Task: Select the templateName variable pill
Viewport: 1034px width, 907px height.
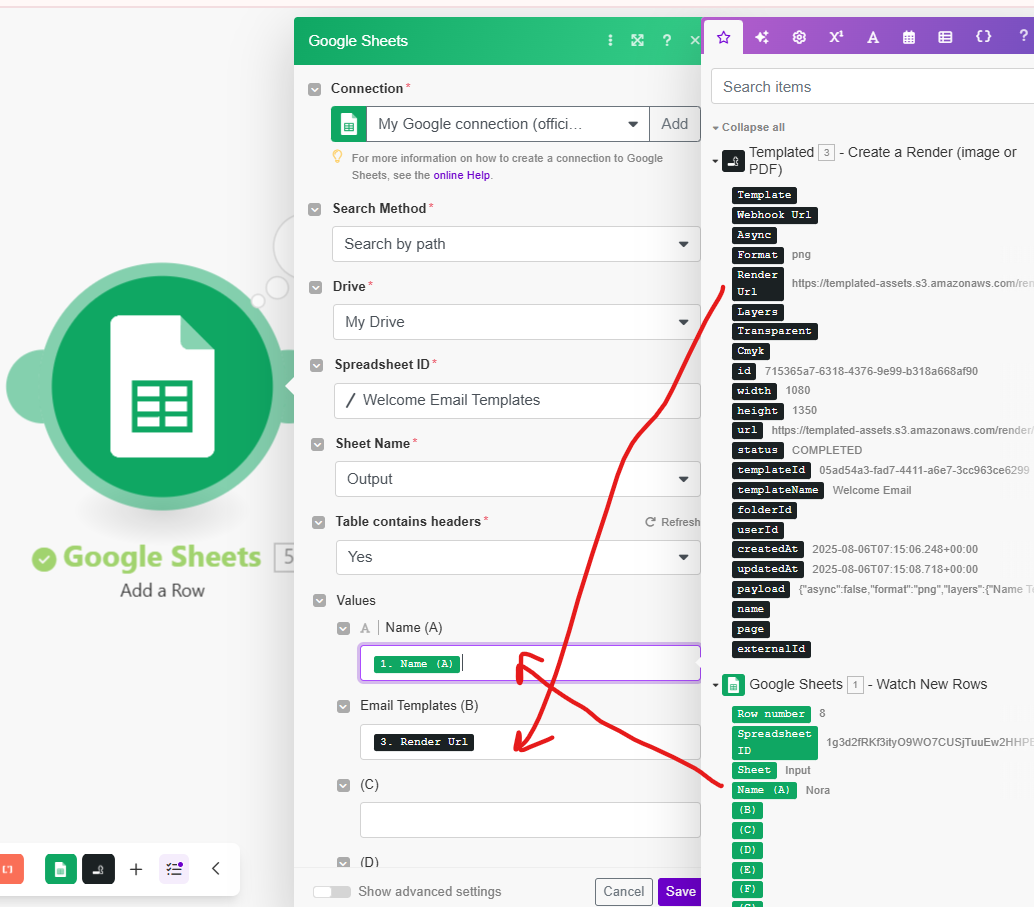Action: (x=777, y=490)
